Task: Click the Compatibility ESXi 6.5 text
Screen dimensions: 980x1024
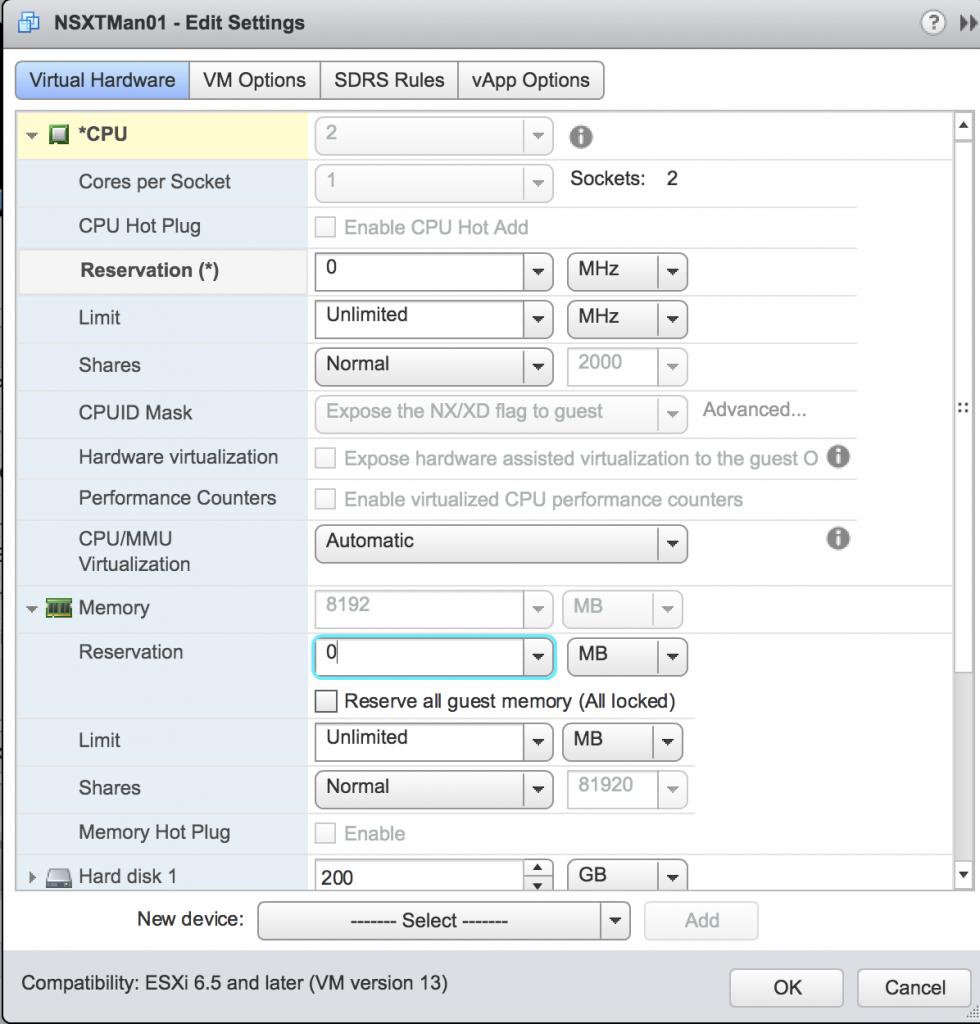Action: [234, 983]
